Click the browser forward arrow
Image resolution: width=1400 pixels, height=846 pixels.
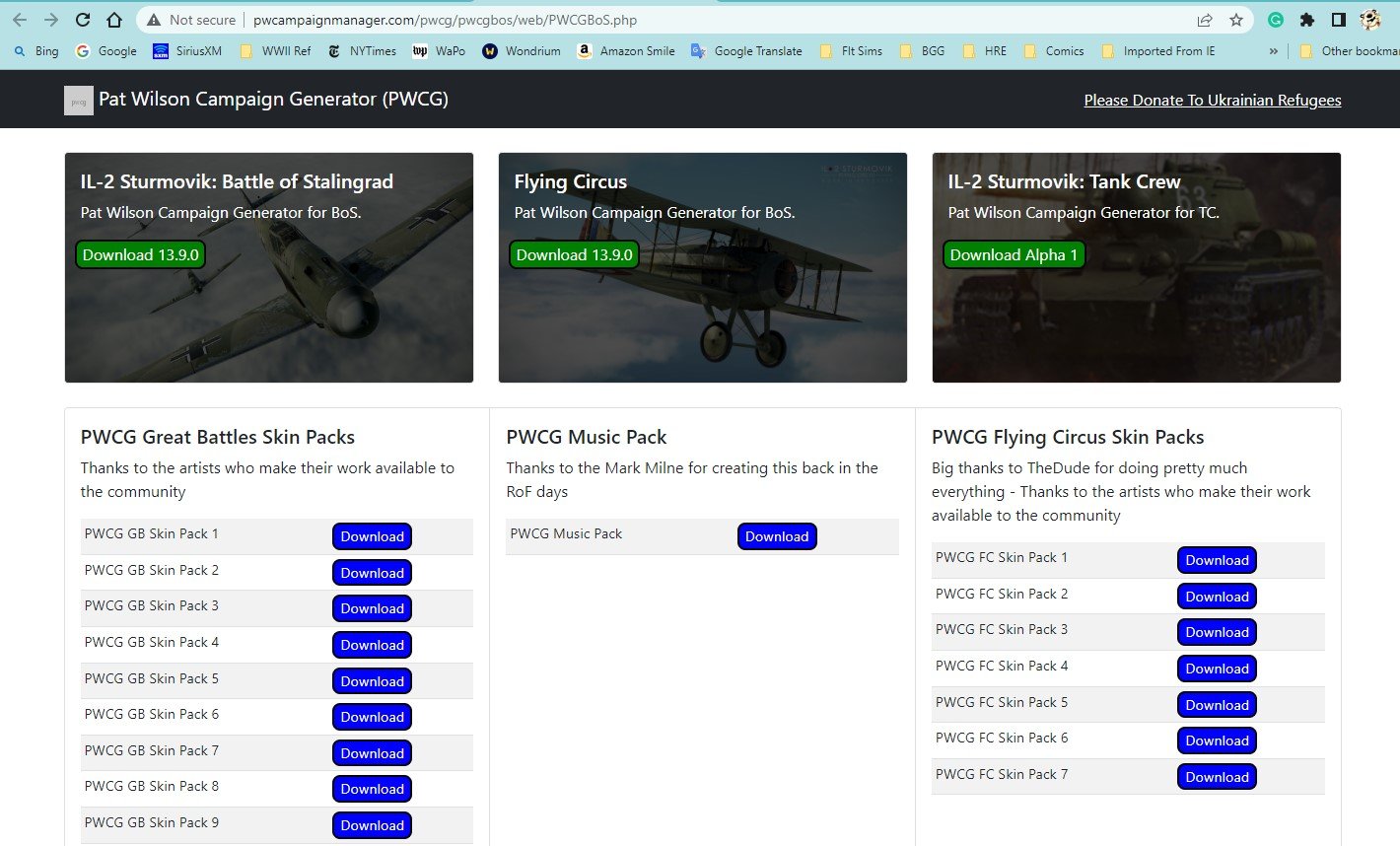click(x=51, y=20)
